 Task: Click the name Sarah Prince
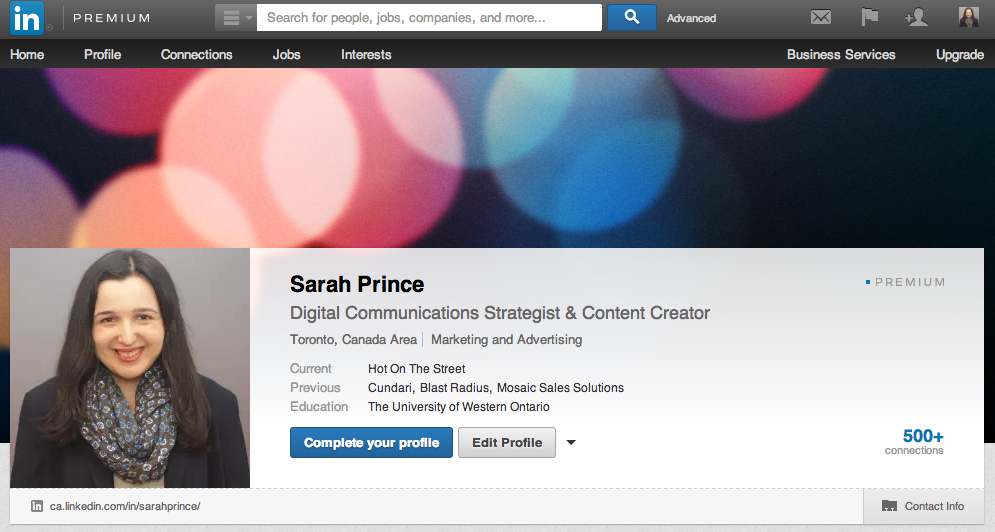(357, 284)
